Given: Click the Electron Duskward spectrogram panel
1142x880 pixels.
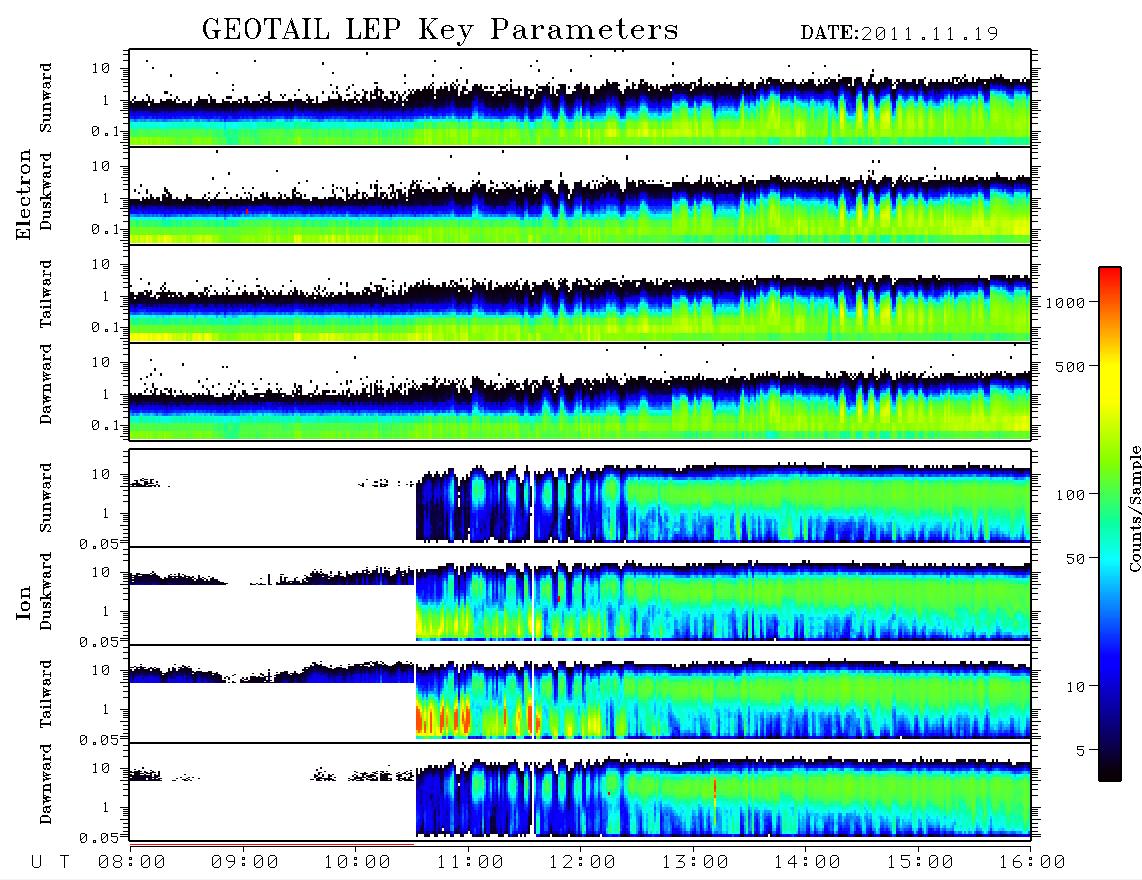Looking at the screenshot, I should pyautogui.click(x=580, y=195).
